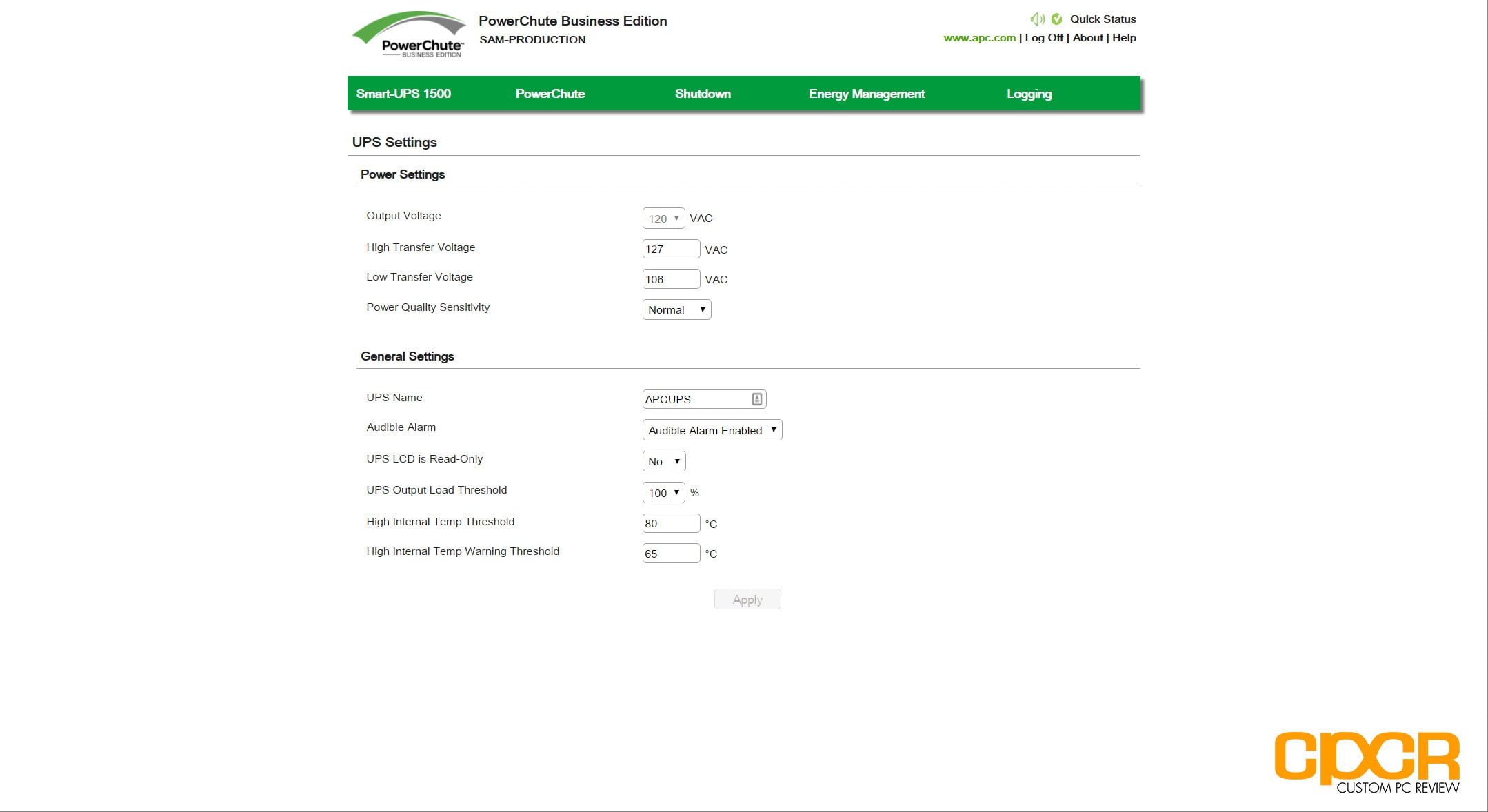Click the High Transfer Voltage input field
The height and width of the screenshot is (812, 1488).
click(671, 249)
